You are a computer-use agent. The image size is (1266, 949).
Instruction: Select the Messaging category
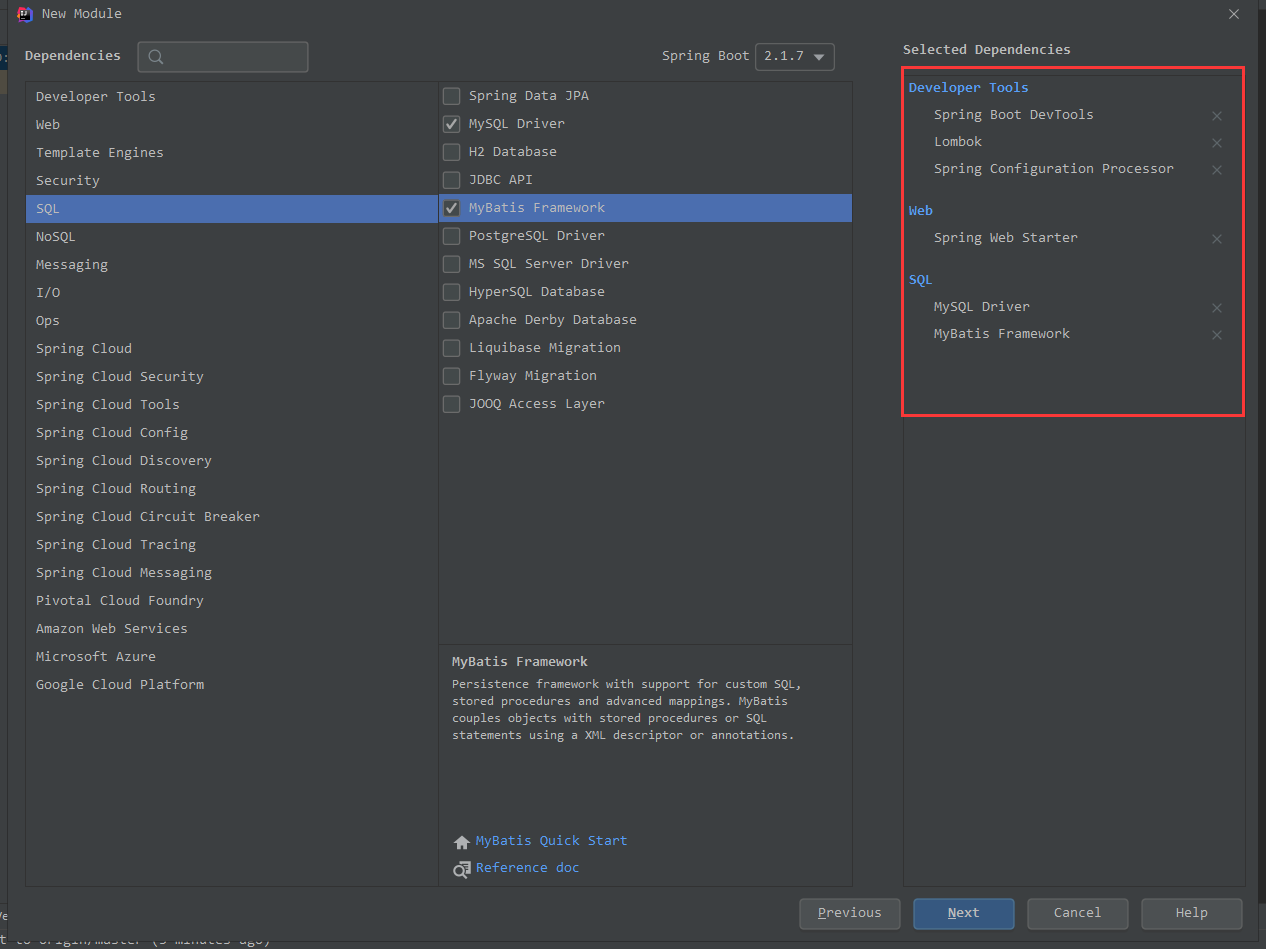[232, 265]
